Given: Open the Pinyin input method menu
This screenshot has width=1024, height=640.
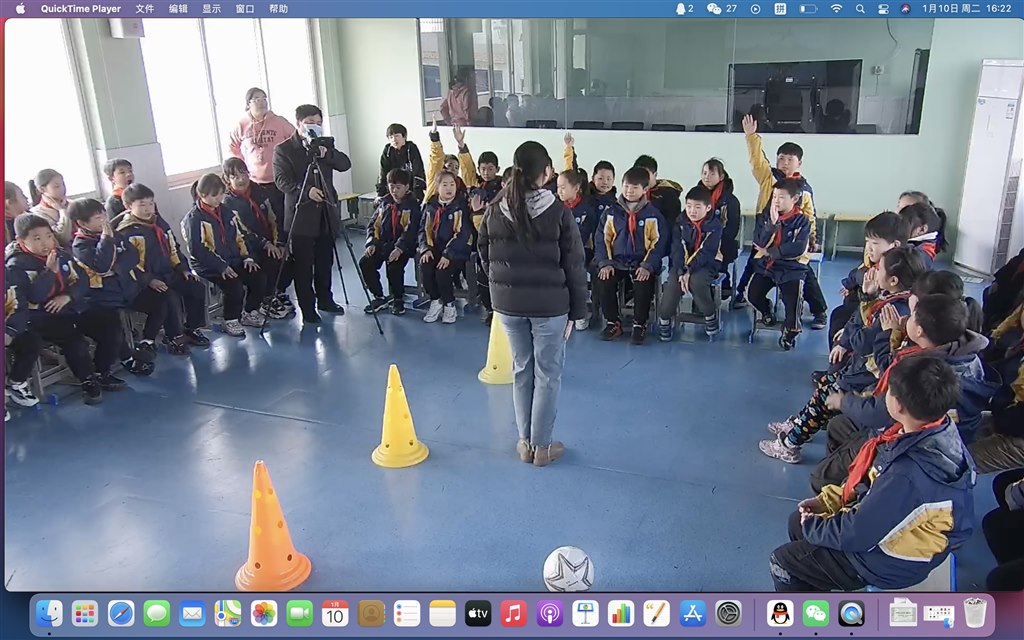Looking at the screenshot, I should coord(780,8).
